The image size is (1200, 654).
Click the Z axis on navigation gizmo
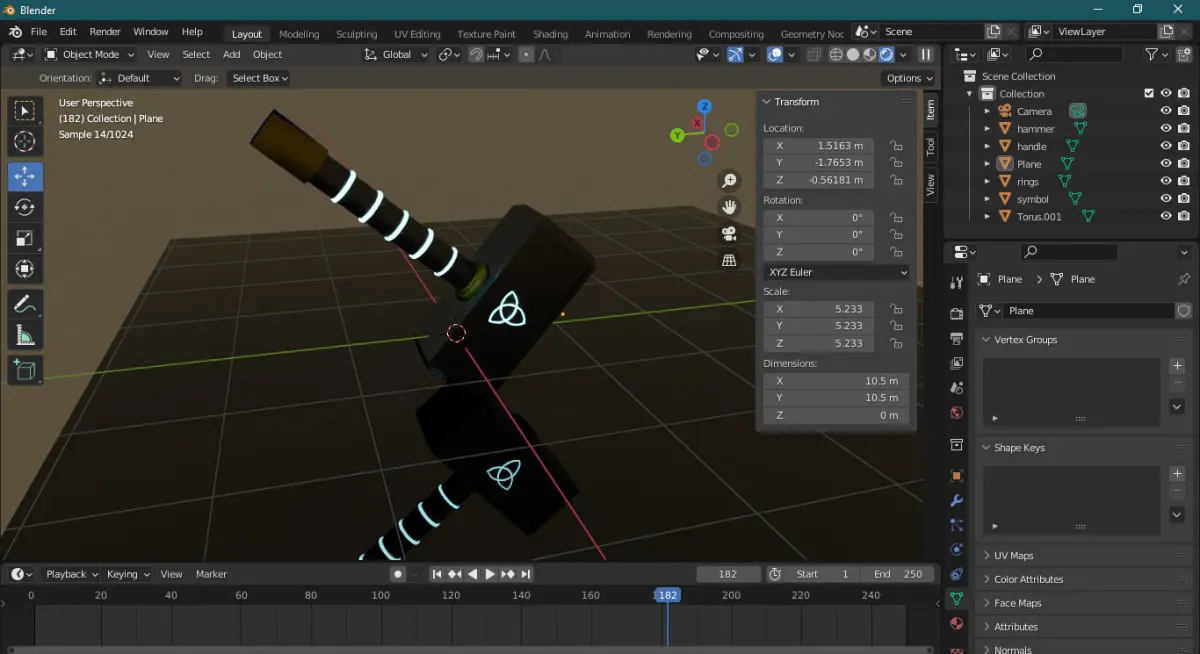[705, 106]
